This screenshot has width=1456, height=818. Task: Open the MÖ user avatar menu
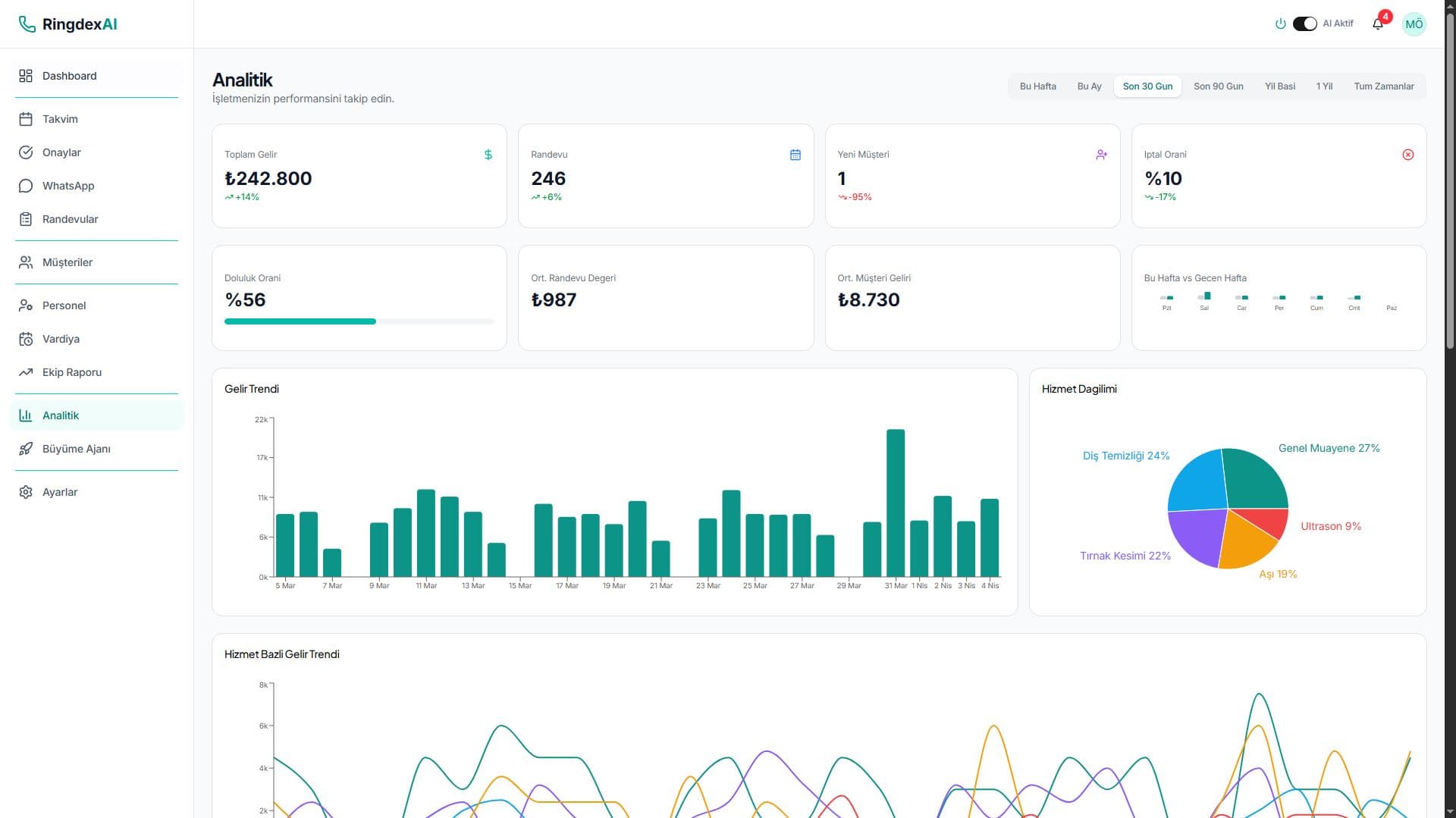(x=1414, y=24)
